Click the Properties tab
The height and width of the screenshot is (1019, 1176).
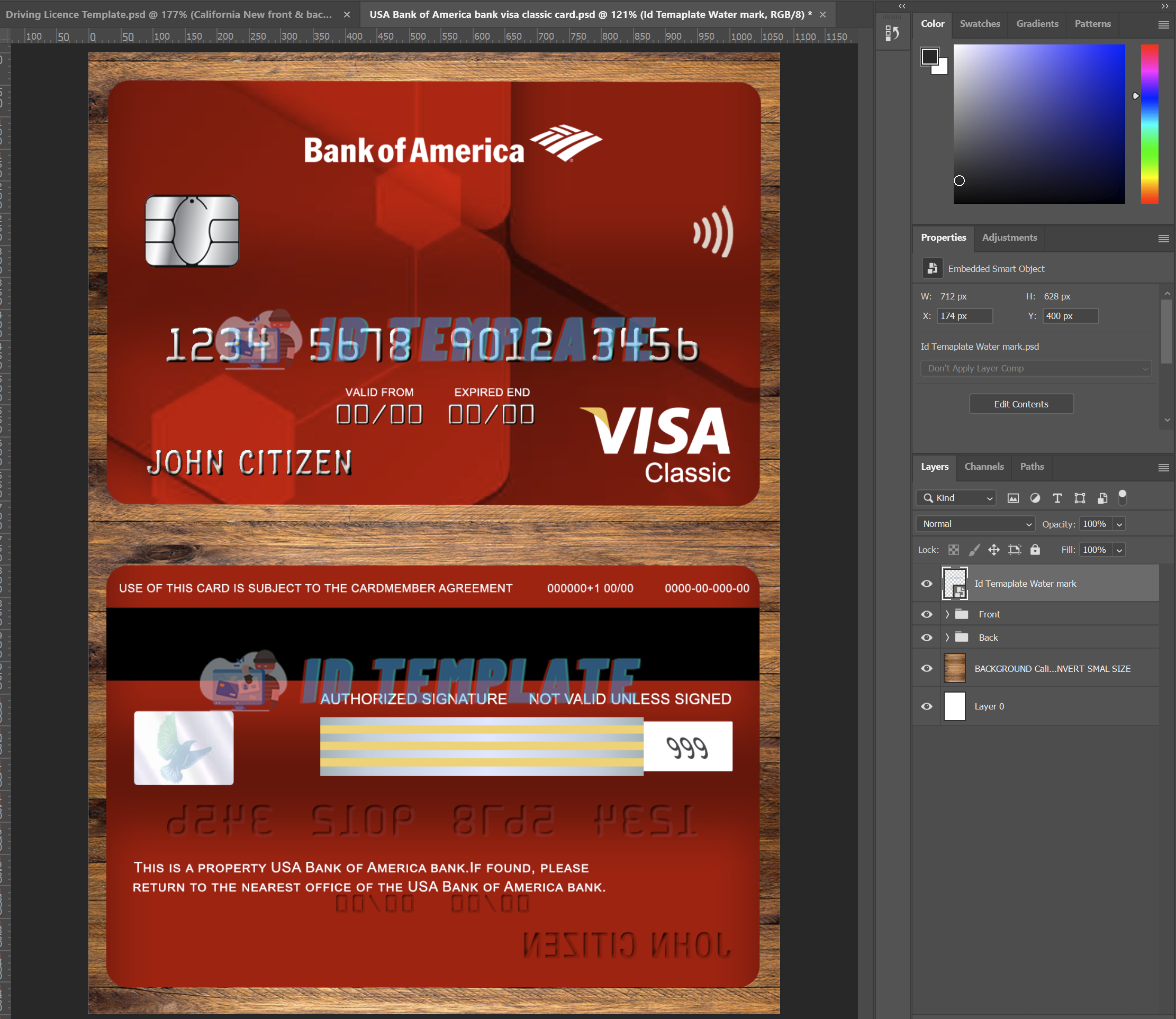tap(943, 238)
